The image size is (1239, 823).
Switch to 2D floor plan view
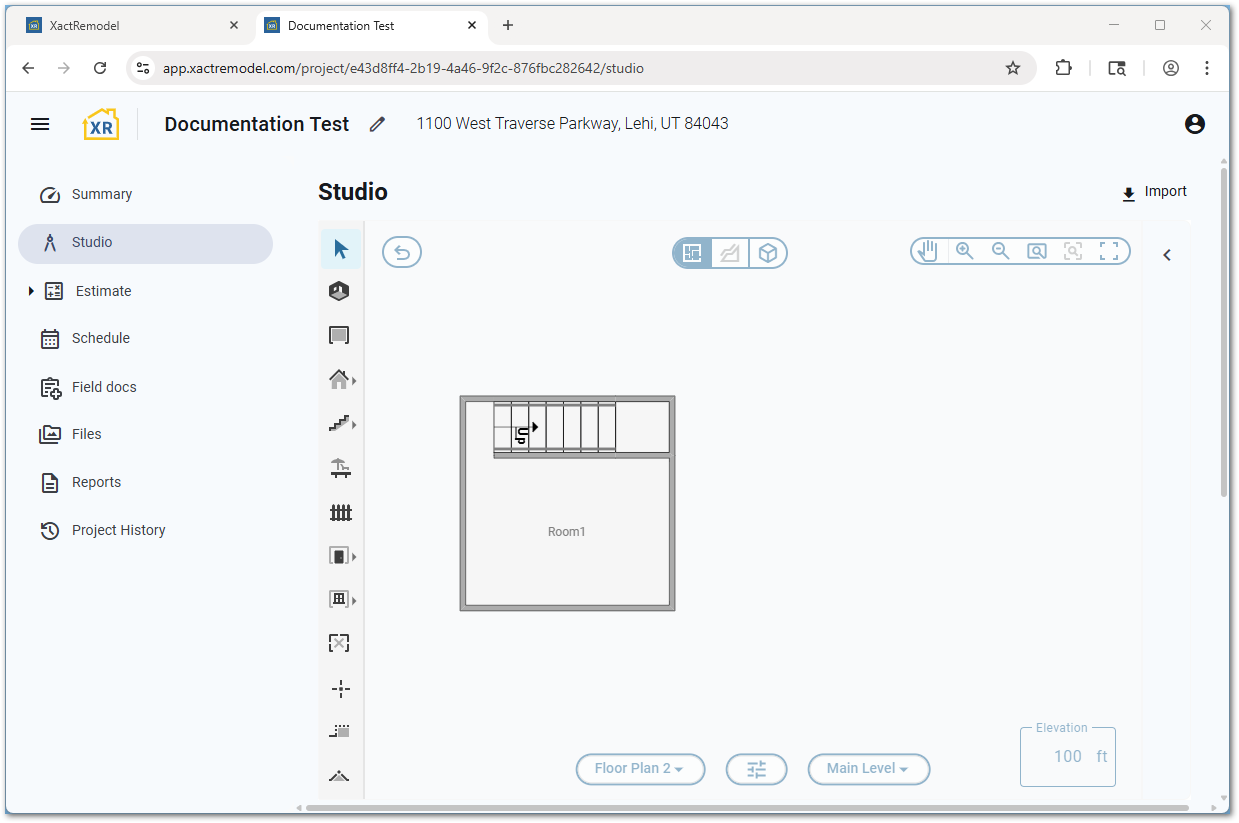click(x=692, y=254)
